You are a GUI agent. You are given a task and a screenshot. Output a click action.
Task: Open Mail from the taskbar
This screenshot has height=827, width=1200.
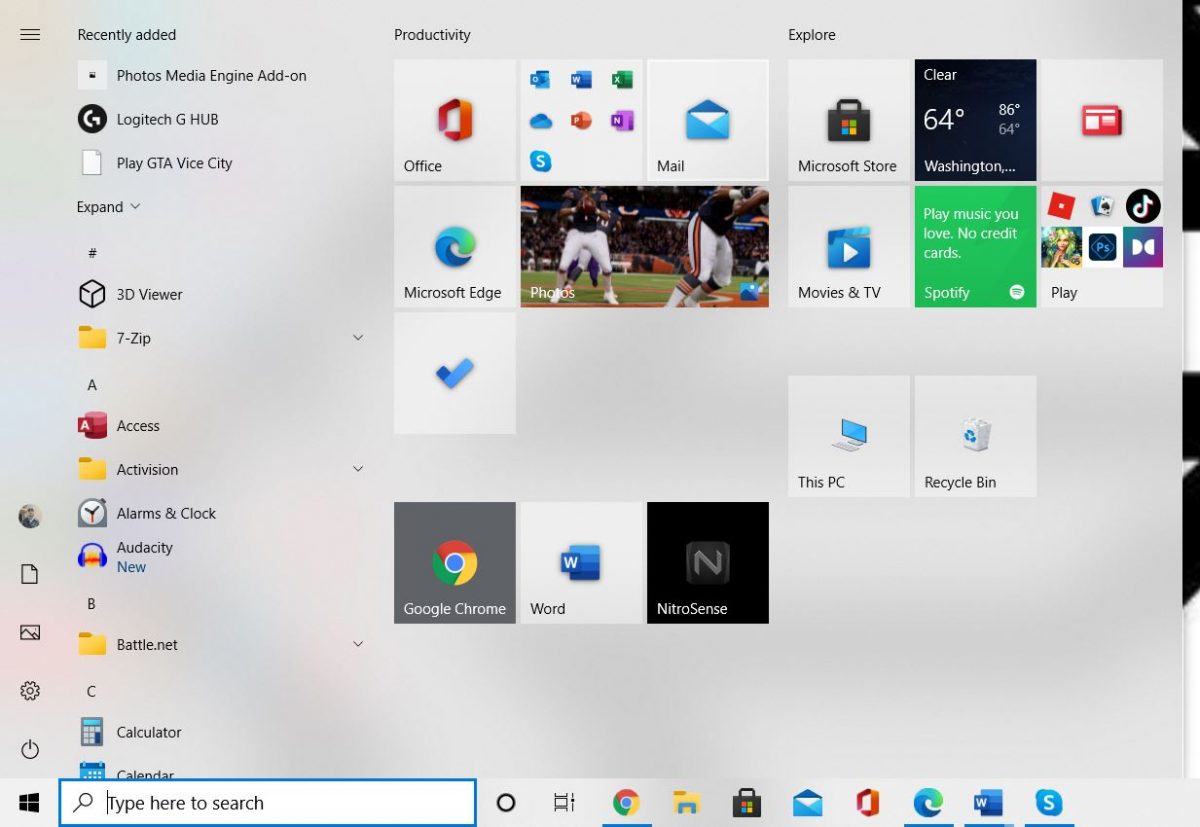coord(807,803)
